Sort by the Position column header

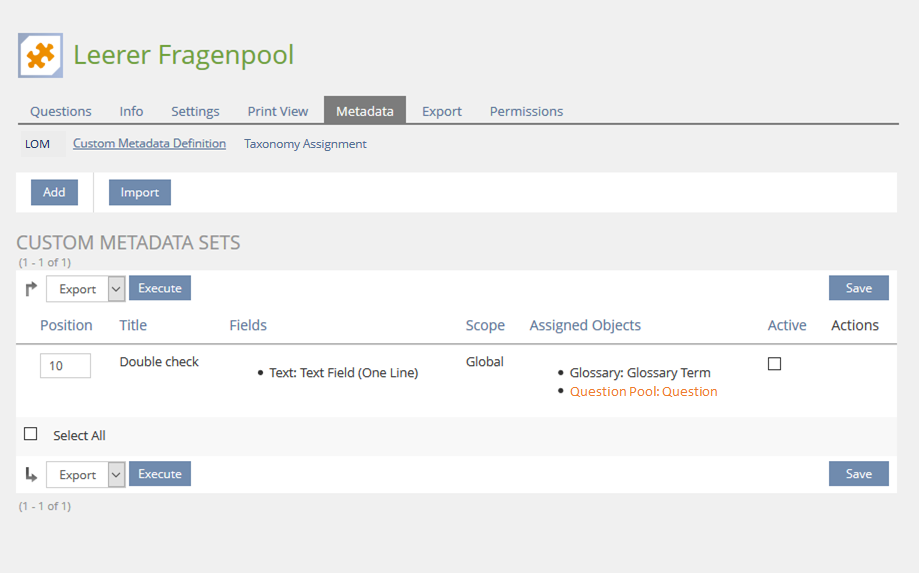click(x=66, y=325)
